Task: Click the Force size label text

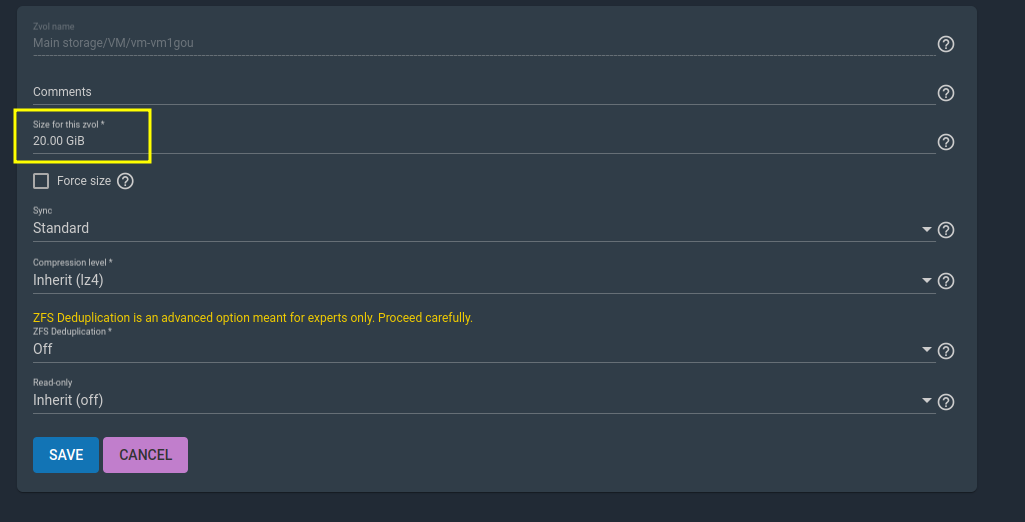Action: click(x=84, y=181)
